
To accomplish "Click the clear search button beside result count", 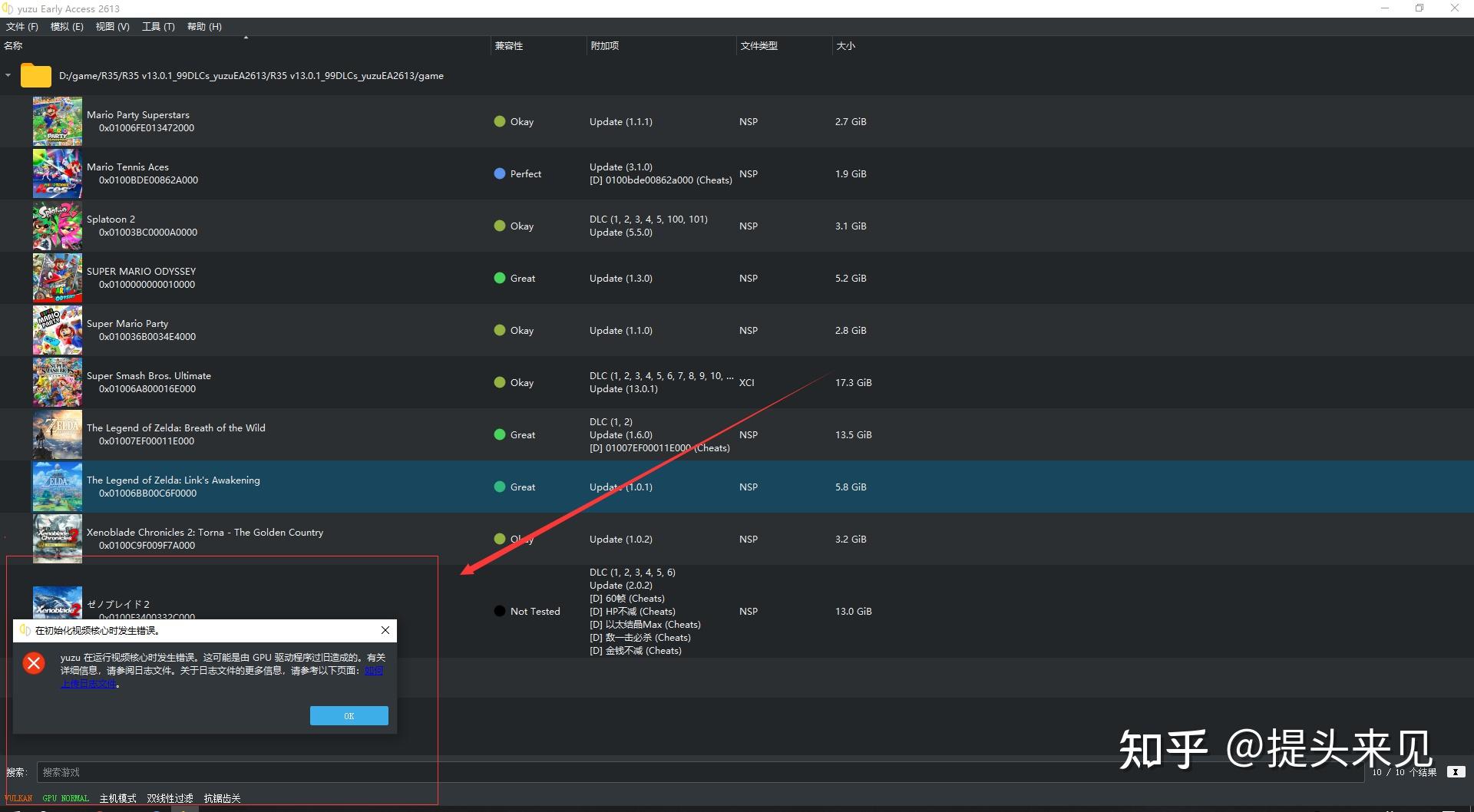I will point(1456,772).
